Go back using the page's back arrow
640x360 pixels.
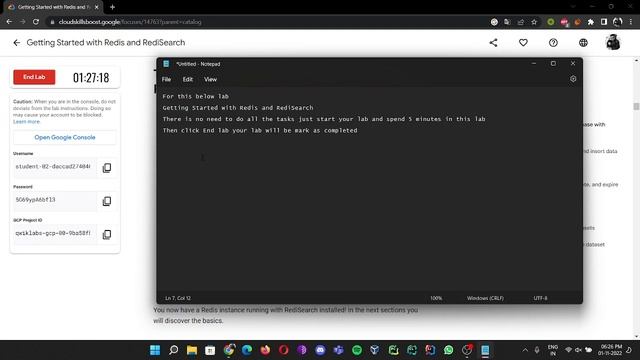(16, 42)
